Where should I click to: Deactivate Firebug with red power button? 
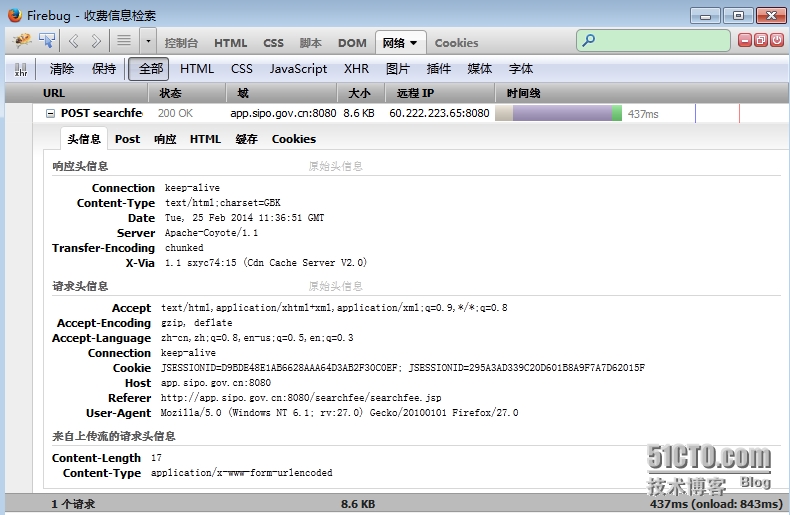point(777,40)
